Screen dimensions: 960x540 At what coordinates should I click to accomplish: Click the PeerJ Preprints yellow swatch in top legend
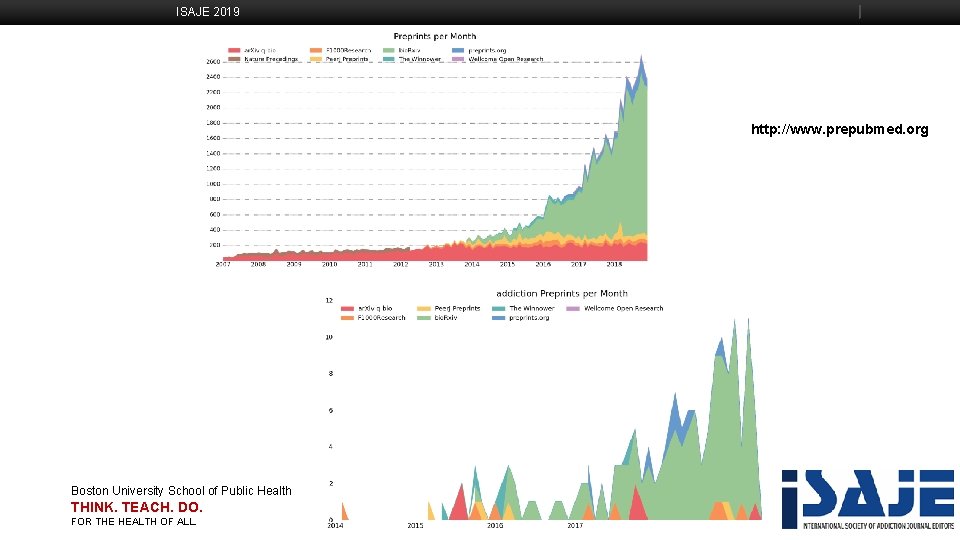pos(315,59)
